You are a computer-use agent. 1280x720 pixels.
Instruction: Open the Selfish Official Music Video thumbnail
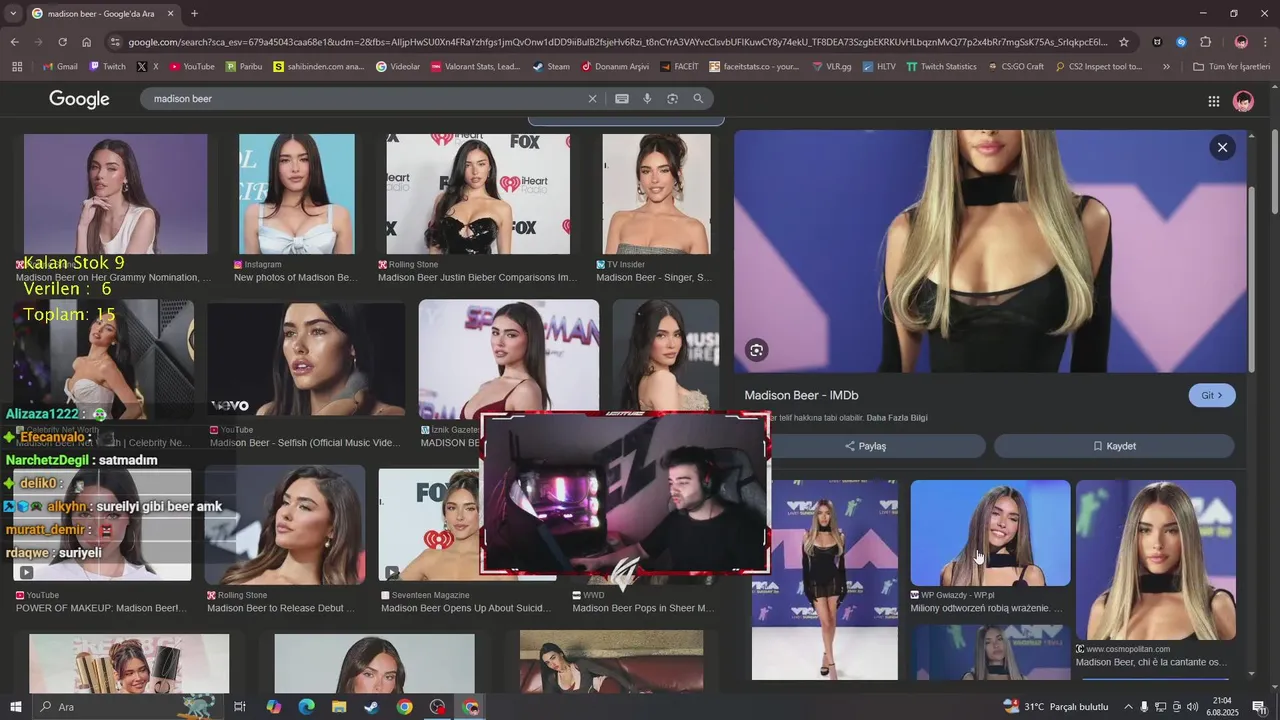pos(306,359)
